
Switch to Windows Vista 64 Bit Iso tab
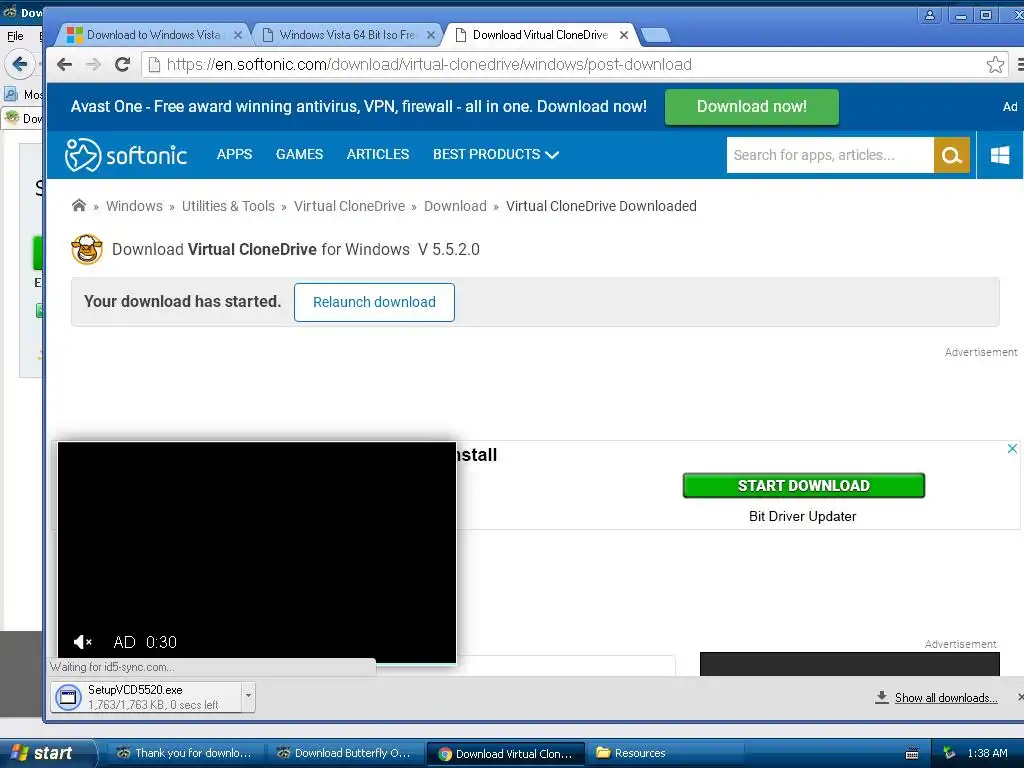pyautogui.click(x=346, y=35)
